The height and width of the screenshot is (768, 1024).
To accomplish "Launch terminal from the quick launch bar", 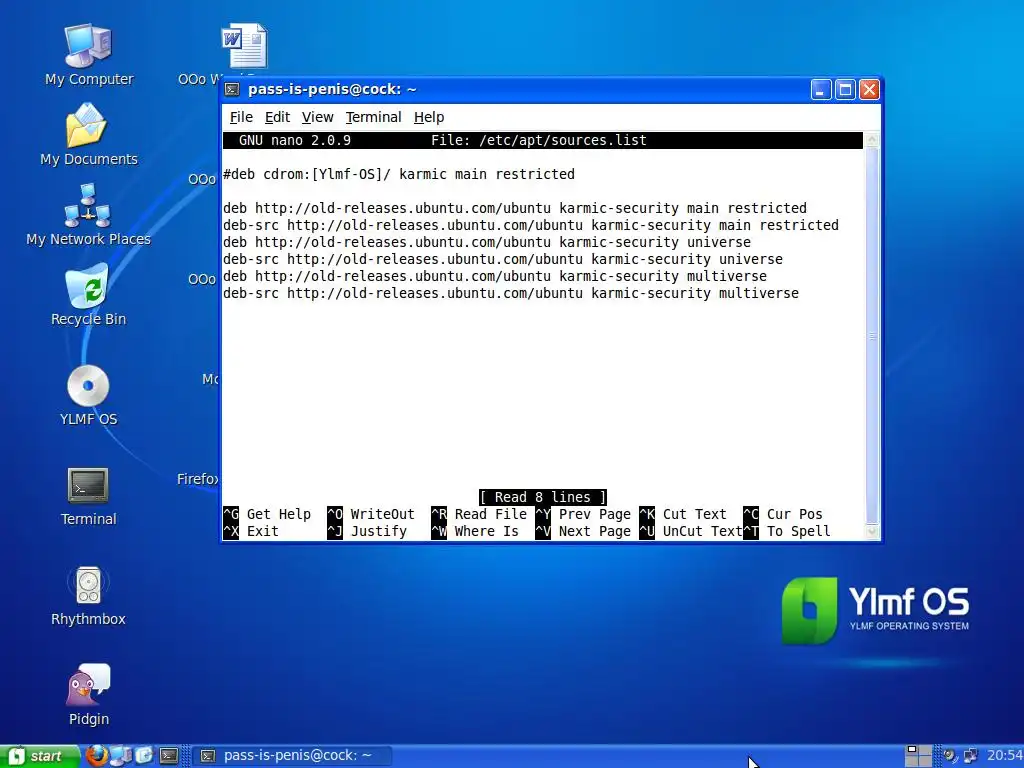I will pos(168,756).
